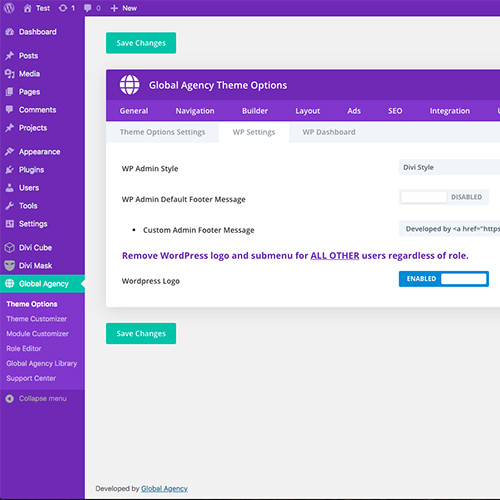Screen dimensions: 500x500
Task: Click the Posts pin icon
Action: [x=10, y=56]
